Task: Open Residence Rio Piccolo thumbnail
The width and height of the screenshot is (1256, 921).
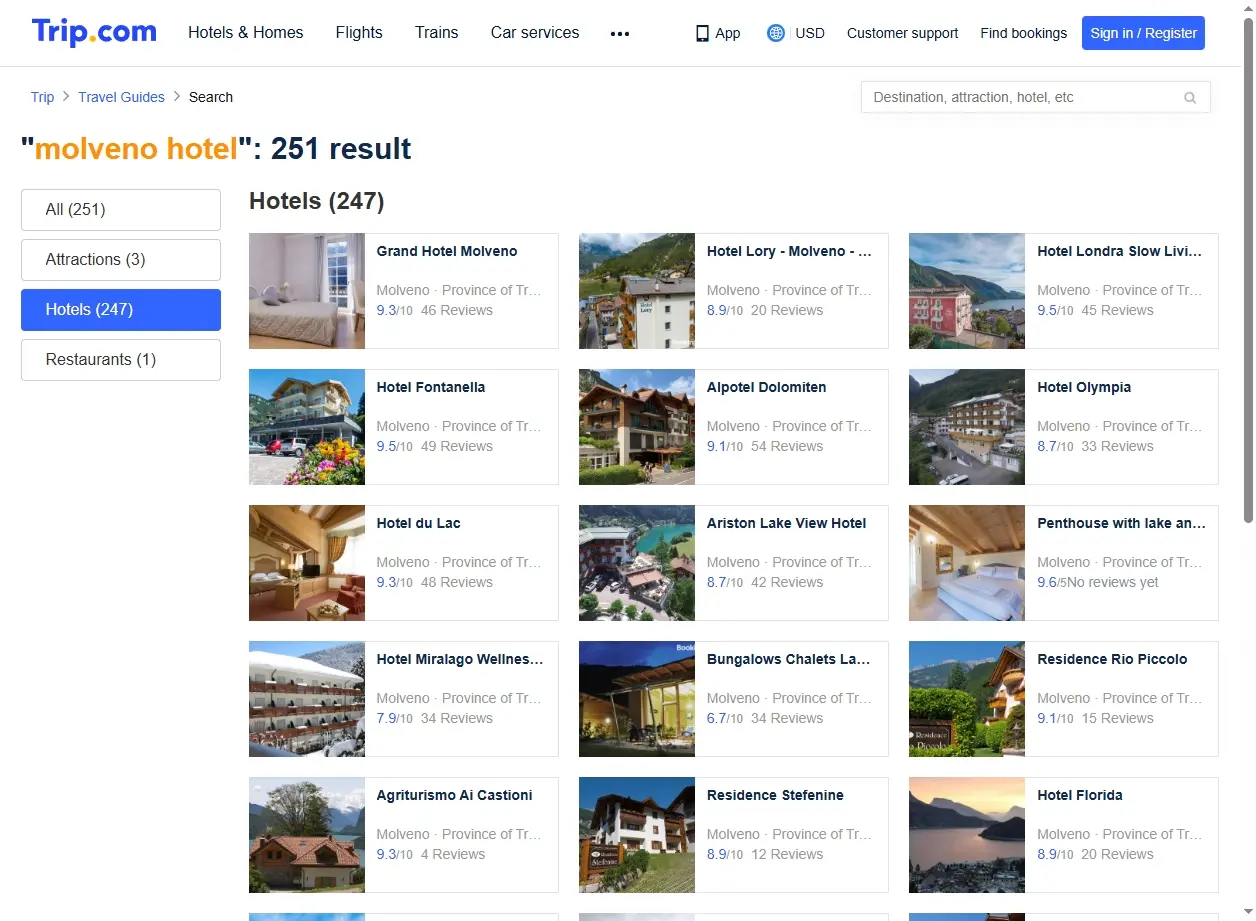Action: coord(967,699)
